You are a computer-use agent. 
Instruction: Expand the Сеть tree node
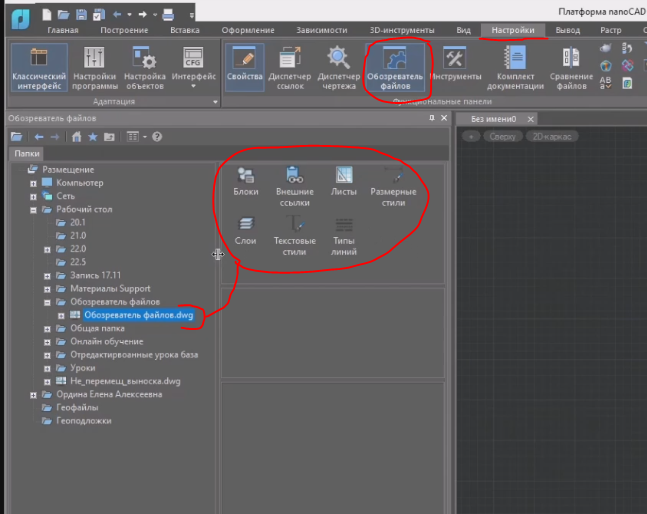point(33,197)
